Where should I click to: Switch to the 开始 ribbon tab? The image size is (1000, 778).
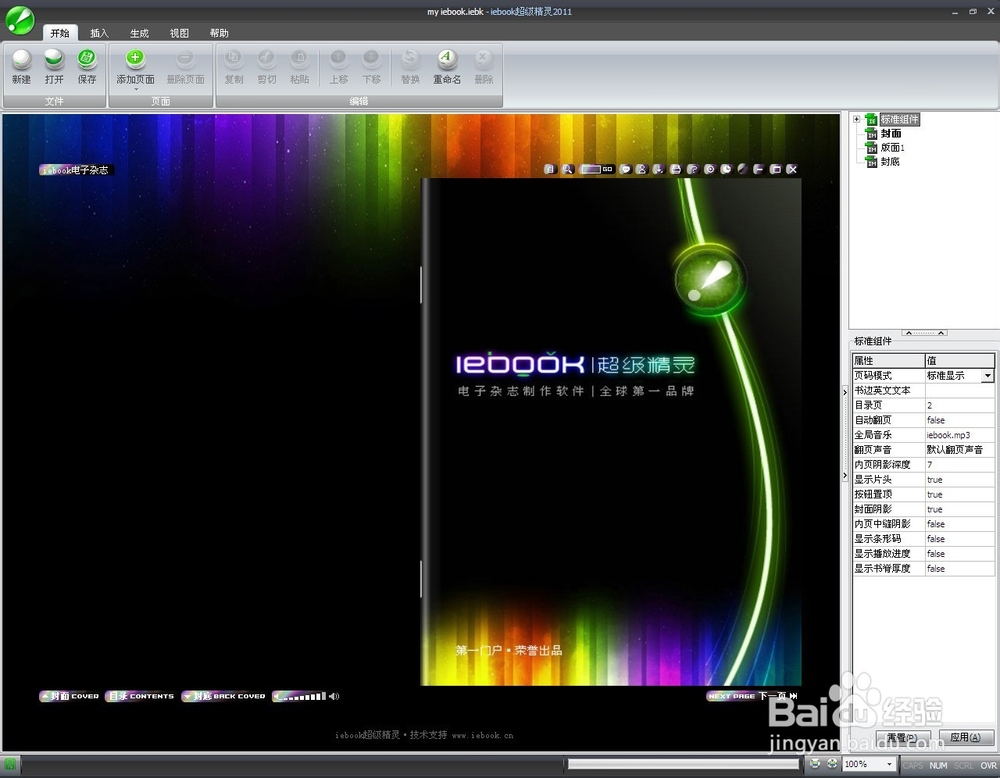pos(60,33)
